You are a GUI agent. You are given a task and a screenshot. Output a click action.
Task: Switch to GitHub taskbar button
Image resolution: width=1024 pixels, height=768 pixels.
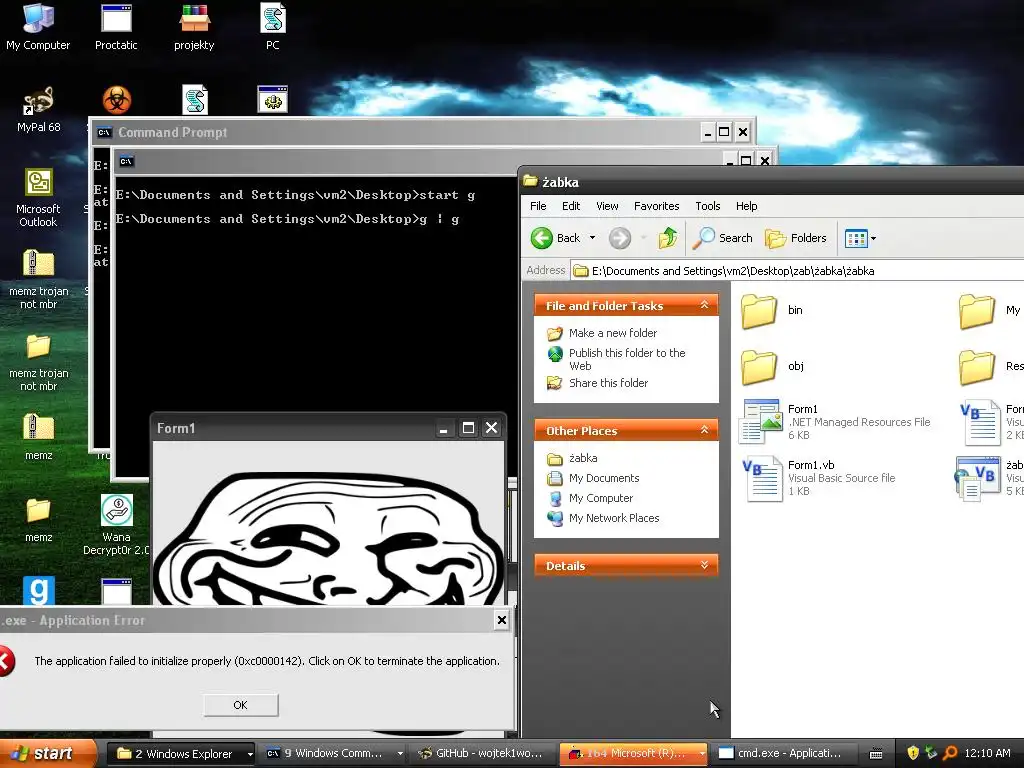tap(483, 754)
